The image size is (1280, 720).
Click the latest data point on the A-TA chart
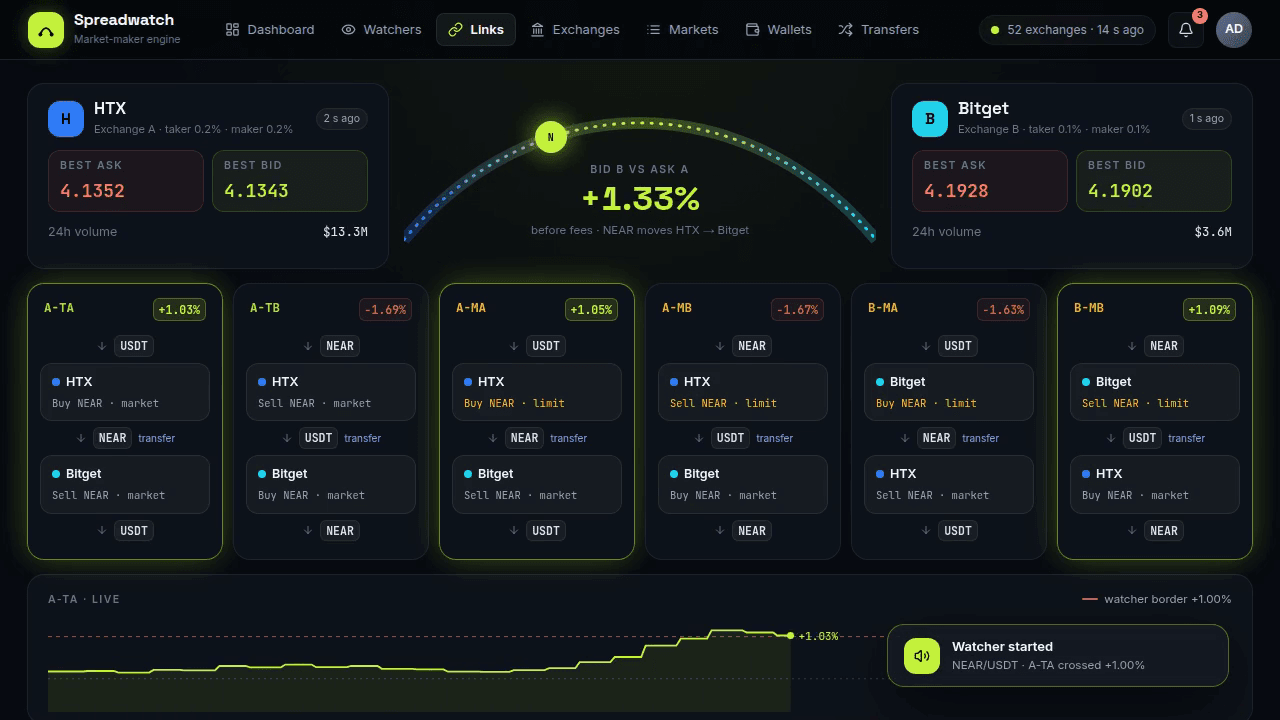tap(790, 636)
